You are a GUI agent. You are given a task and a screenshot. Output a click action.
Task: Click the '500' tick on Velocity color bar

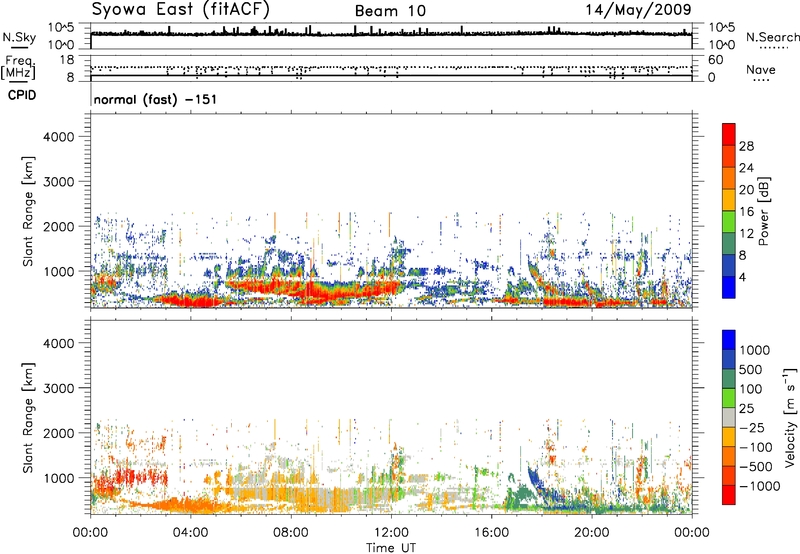(x=753, y=370)
